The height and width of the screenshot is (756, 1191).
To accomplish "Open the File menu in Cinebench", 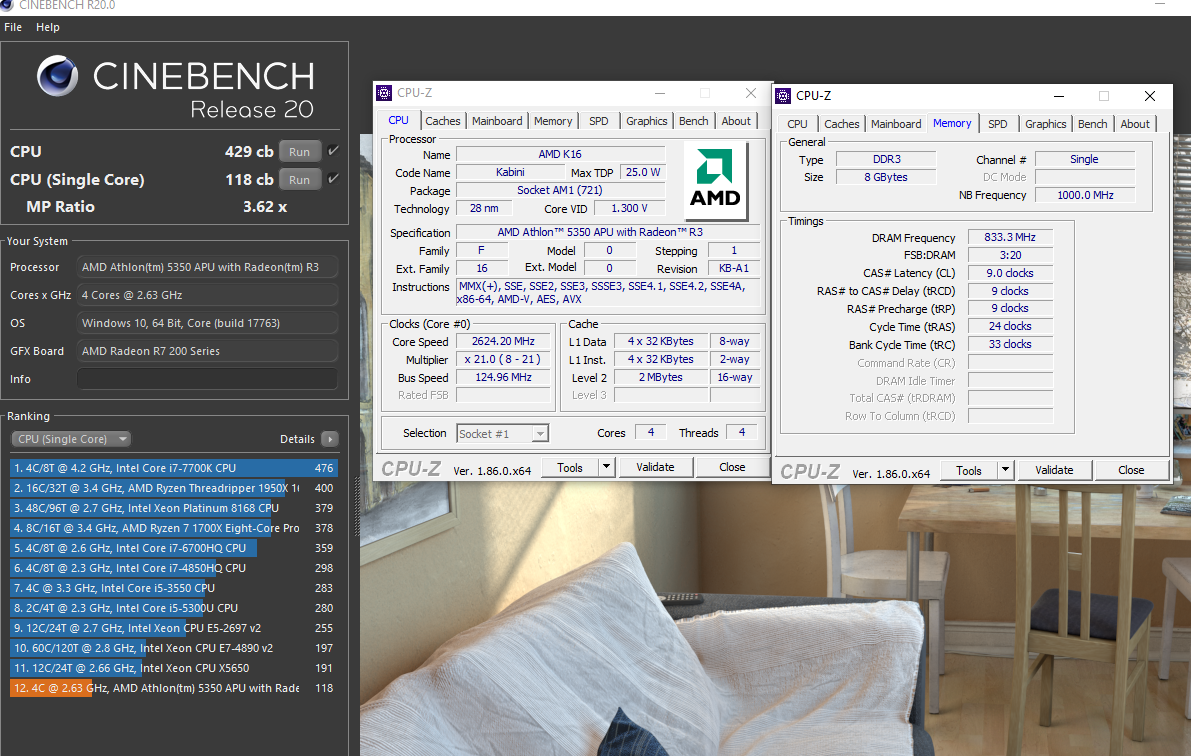I will click(13, 27).
